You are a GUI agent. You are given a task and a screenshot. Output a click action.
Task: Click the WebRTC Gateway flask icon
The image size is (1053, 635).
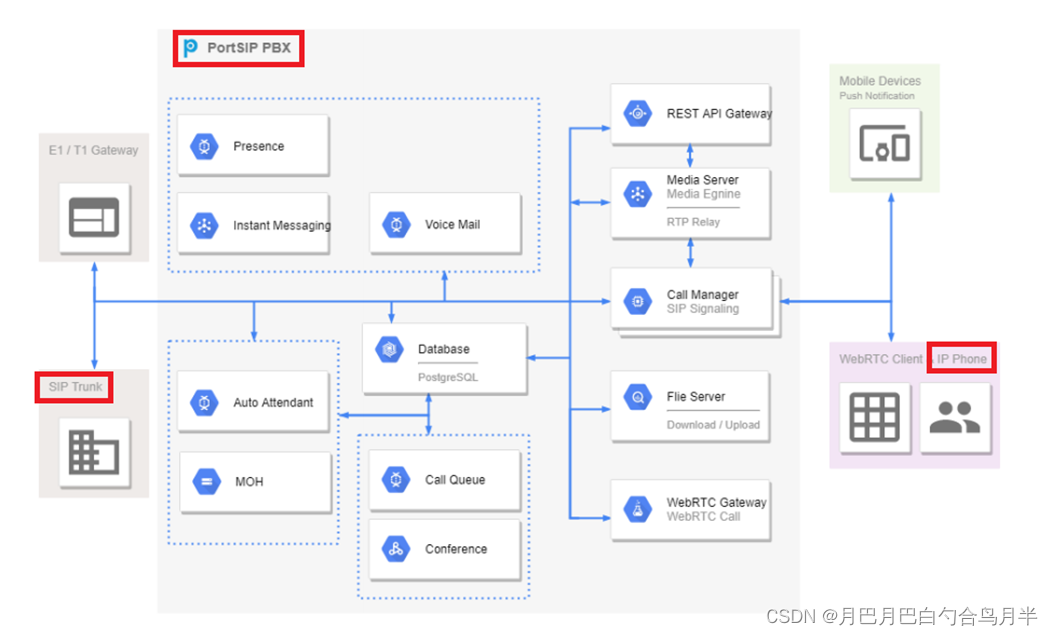point(638,509)
